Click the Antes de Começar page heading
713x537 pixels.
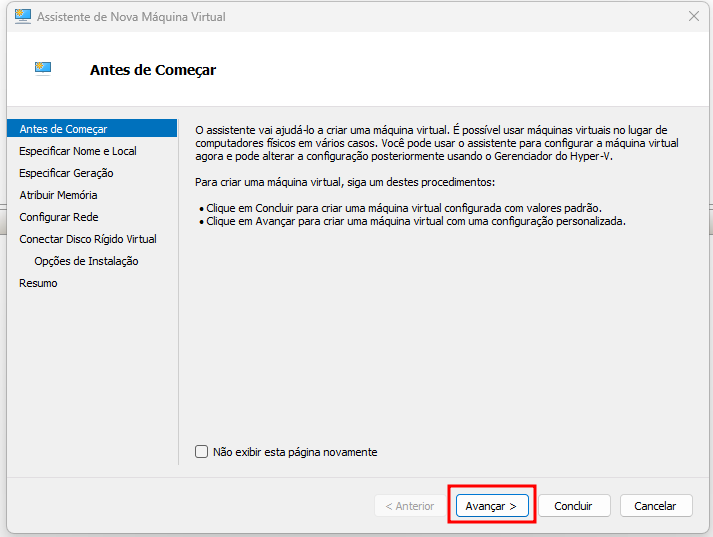153,70
